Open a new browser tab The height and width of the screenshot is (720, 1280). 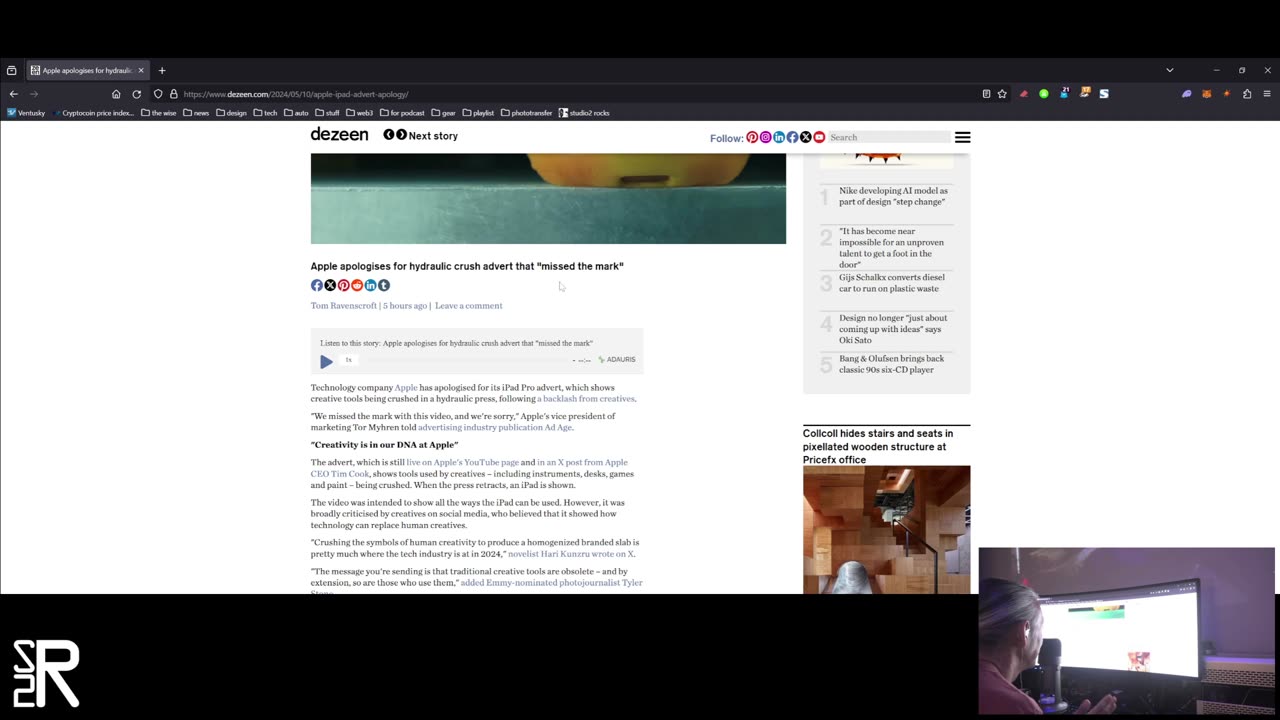162,71
